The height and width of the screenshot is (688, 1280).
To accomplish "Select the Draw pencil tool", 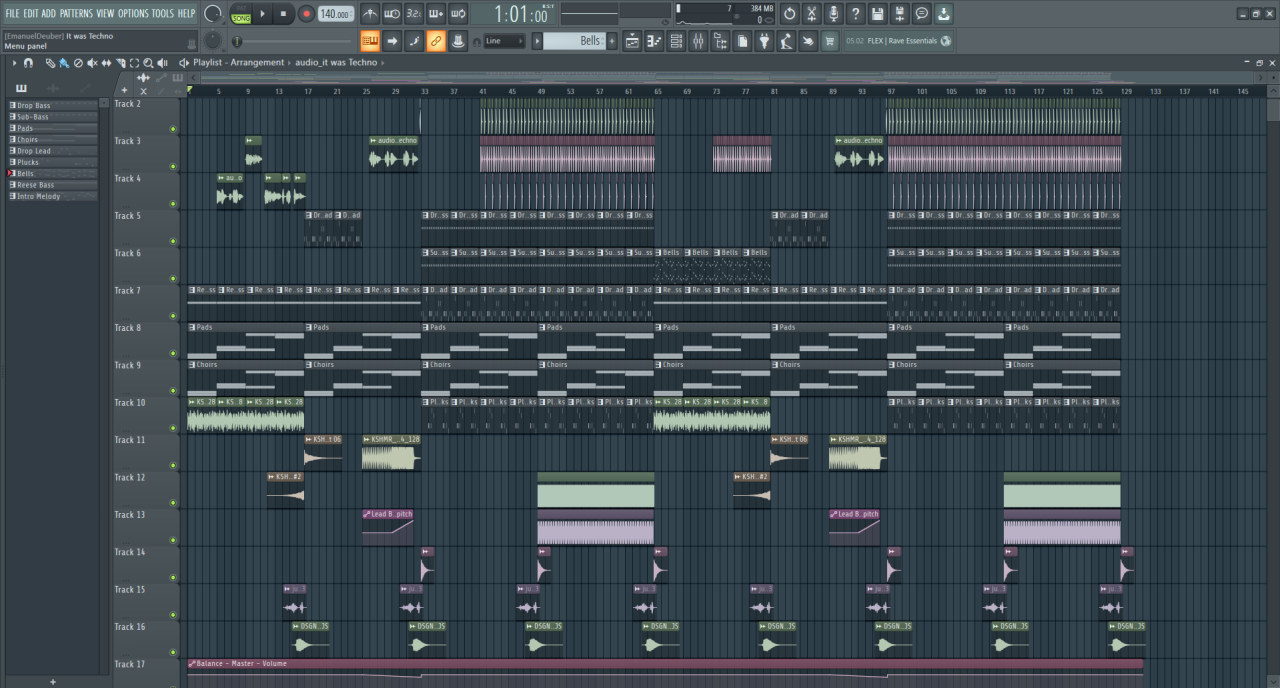I will pyautogui.click(x=50, y=63).
